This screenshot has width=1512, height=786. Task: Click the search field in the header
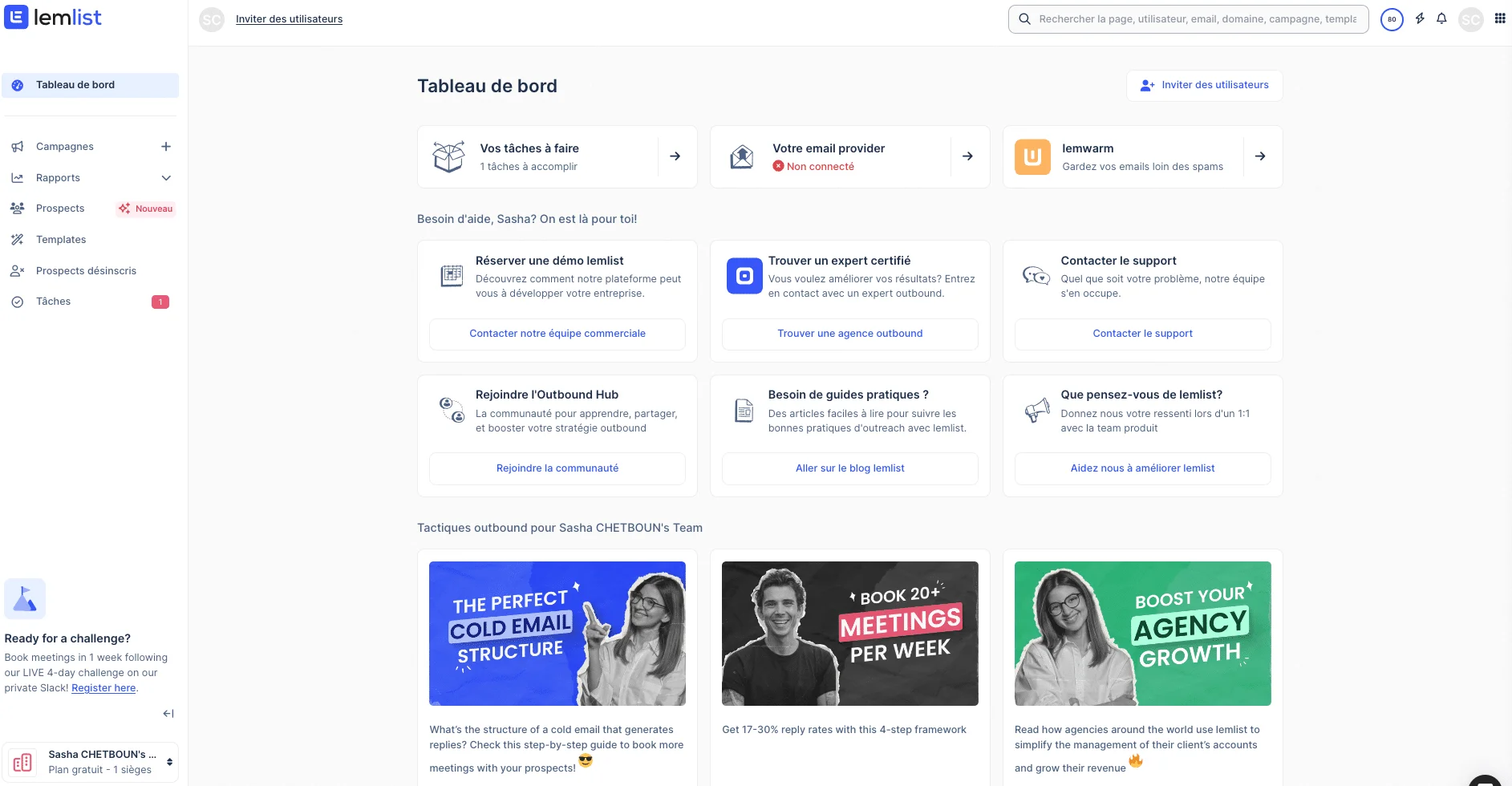pos(1189,19)
